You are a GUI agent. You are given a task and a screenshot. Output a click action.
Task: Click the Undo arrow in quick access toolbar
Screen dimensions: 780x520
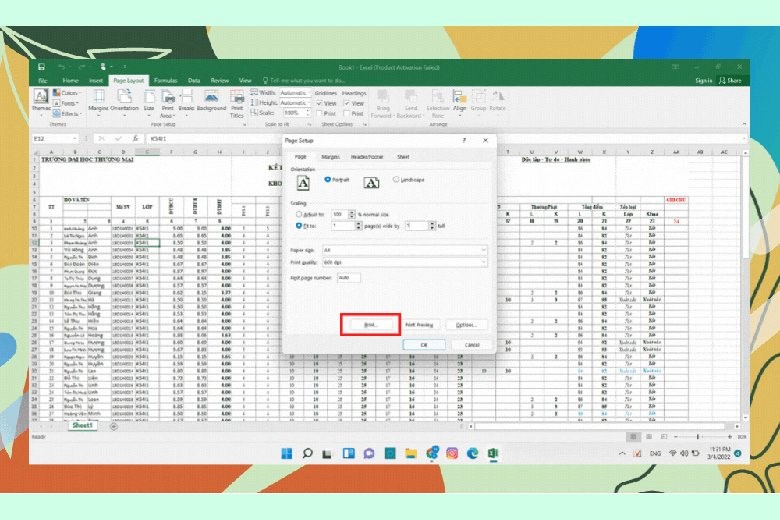pyautogui.click(x=62, y=67)
